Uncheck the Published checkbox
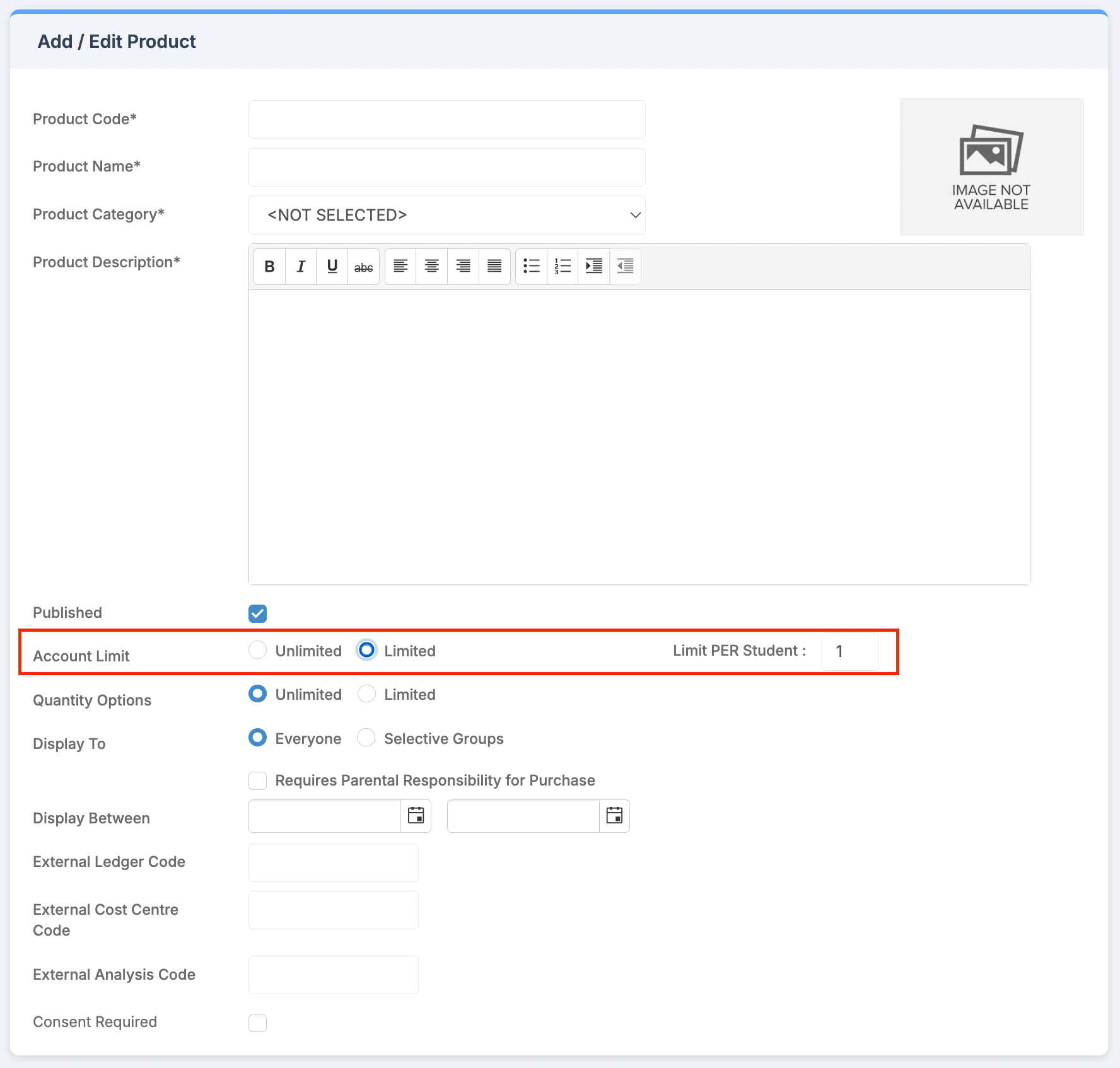 click(x=257, y=613)
